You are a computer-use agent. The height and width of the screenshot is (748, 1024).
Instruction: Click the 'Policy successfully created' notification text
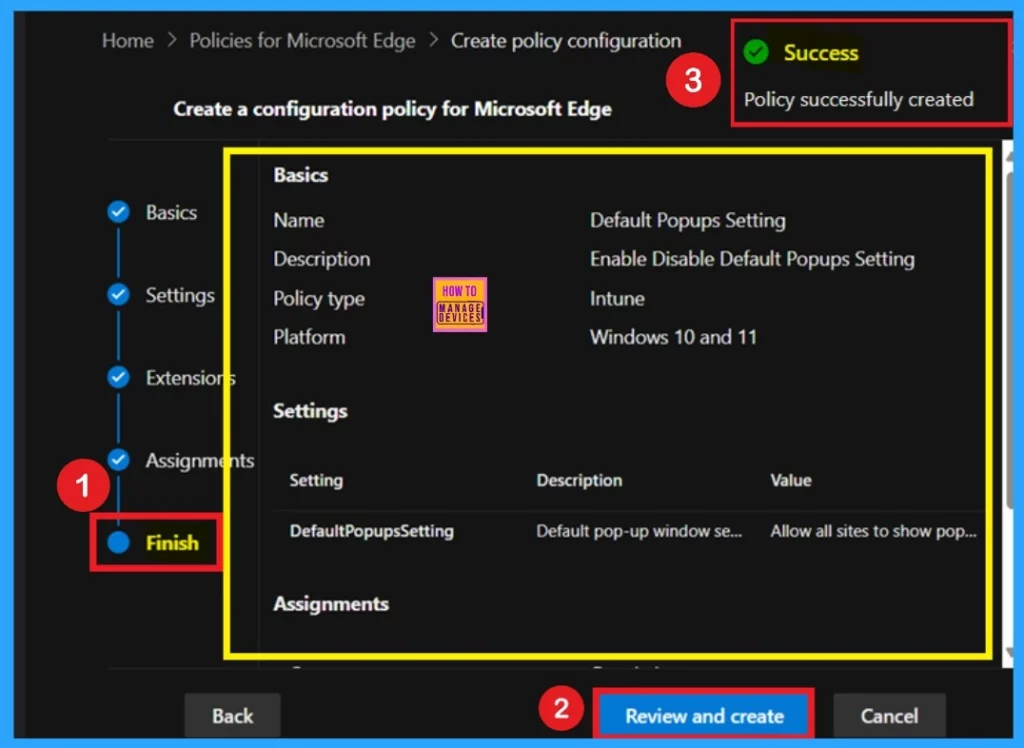click(859, 99)
